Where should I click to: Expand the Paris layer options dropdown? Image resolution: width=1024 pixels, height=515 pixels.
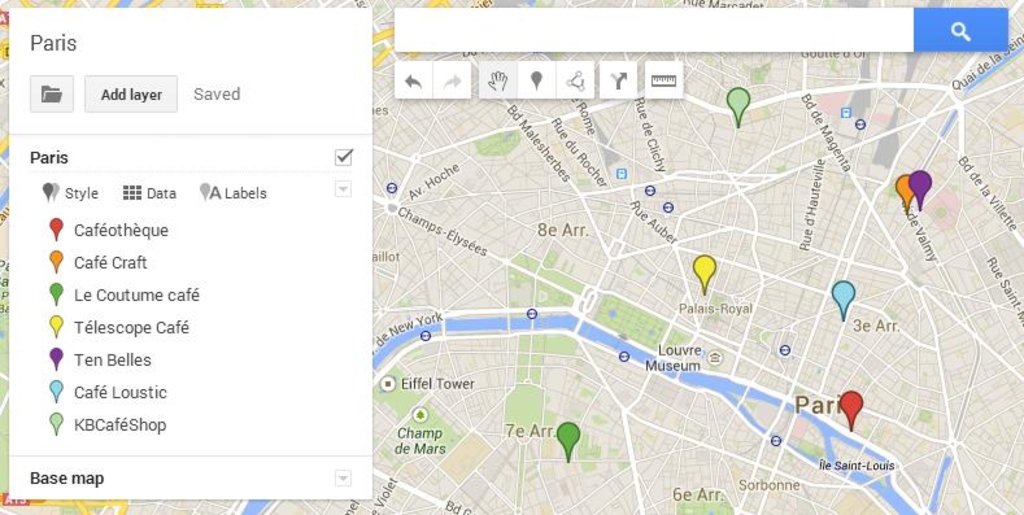344,189
